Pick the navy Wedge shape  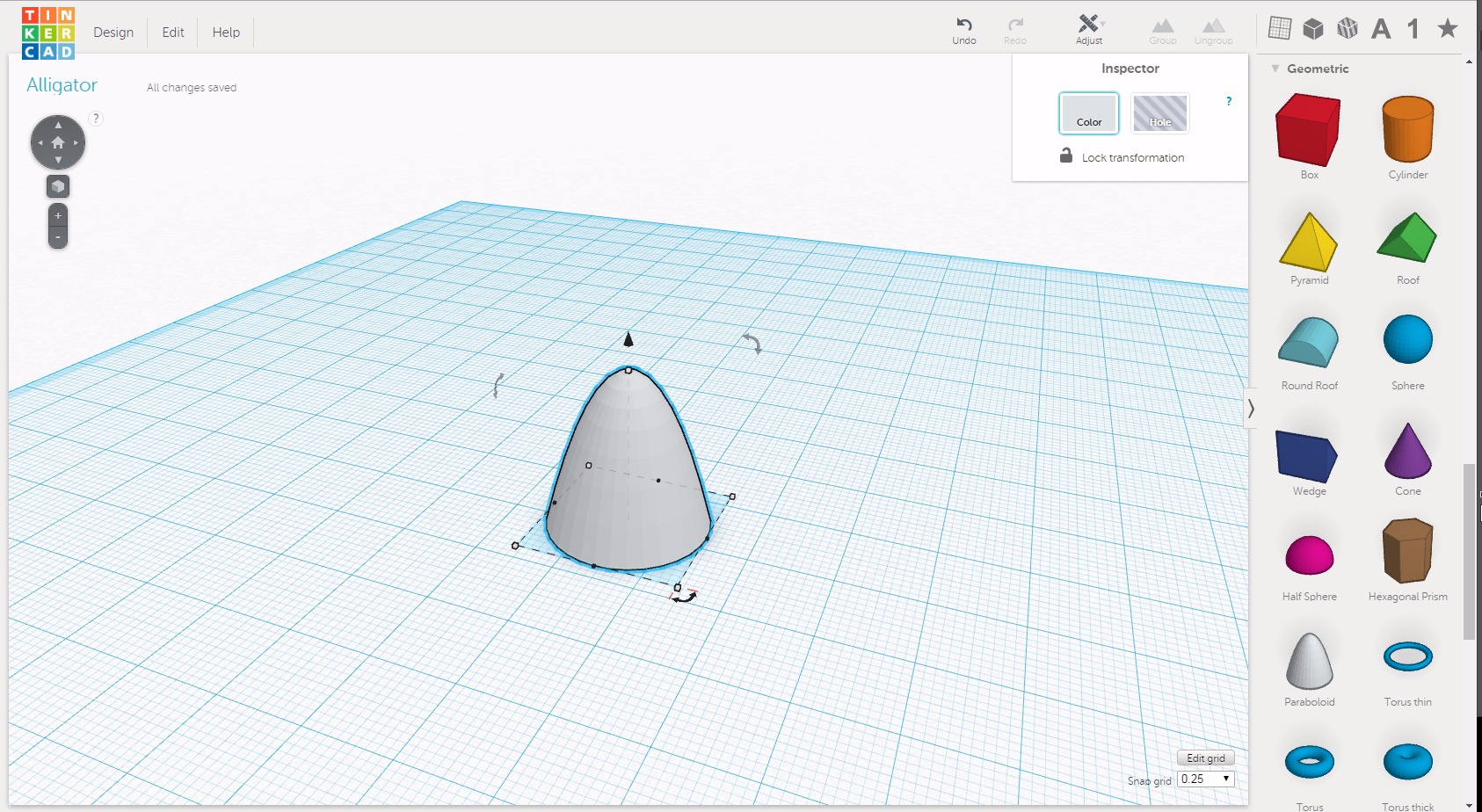click(1307, 456)
